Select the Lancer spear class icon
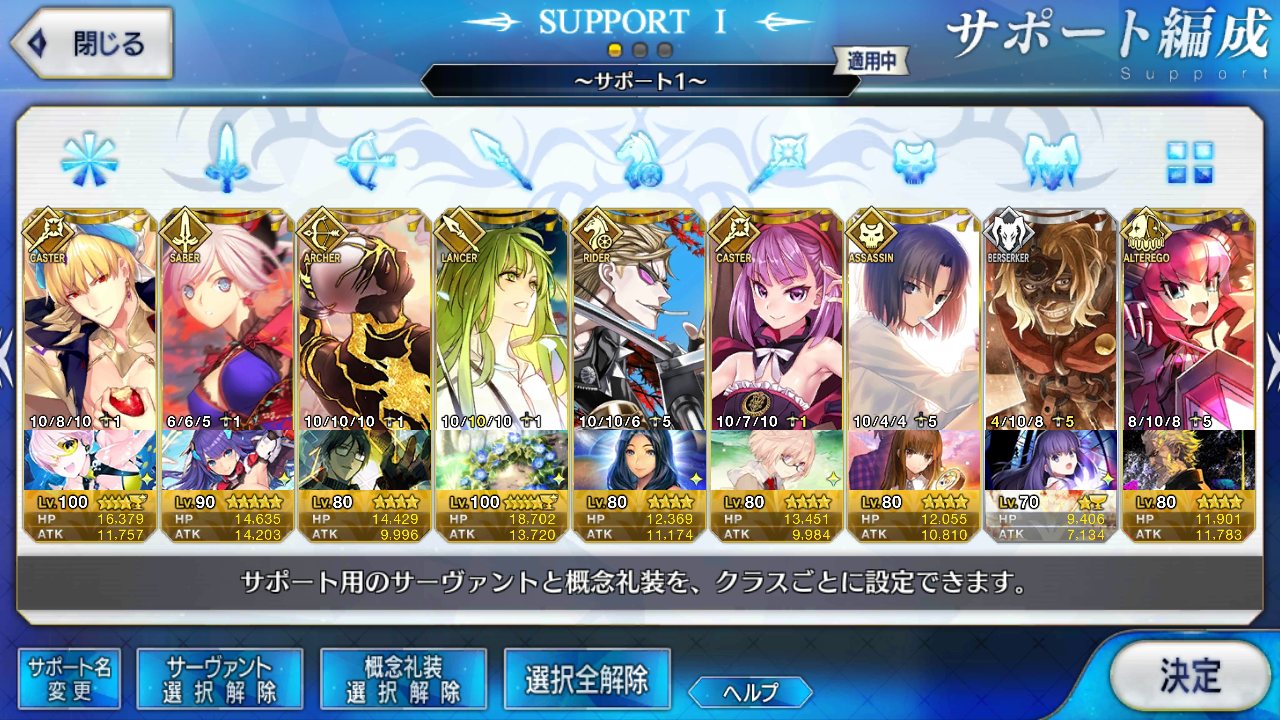 click(501, 159)
